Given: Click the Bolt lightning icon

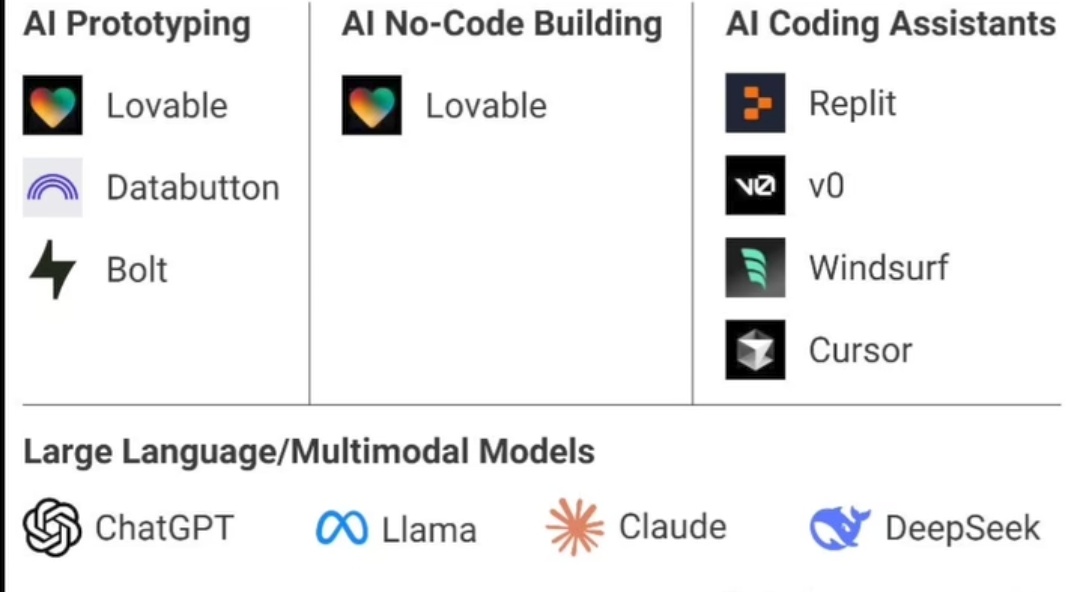Looking at the screenshot, I should [52, 270].
